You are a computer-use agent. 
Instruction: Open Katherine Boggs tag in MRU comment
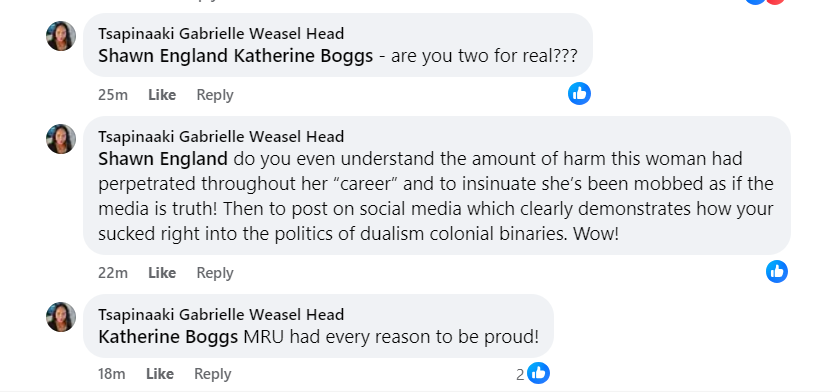pos(168,337)
